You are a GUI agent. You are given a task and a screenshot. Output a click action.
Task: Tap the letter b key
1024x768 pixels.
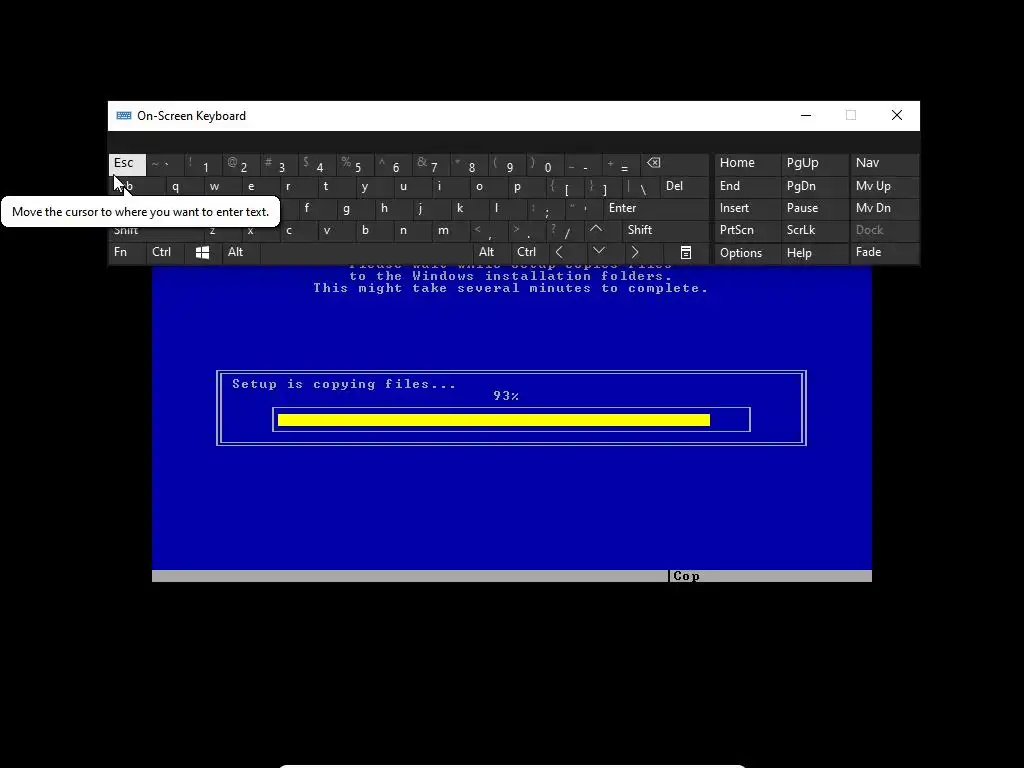coord(374,230)
